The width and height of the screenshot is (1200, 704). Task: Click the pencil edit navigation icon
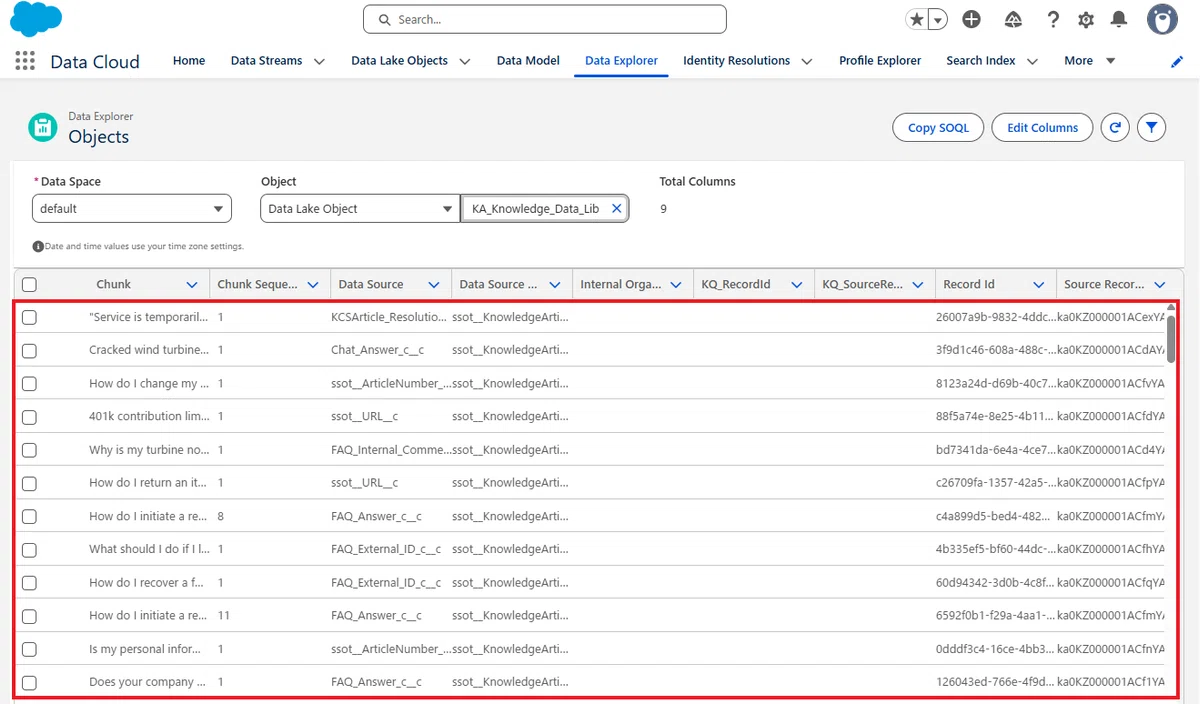[1177, 61]
